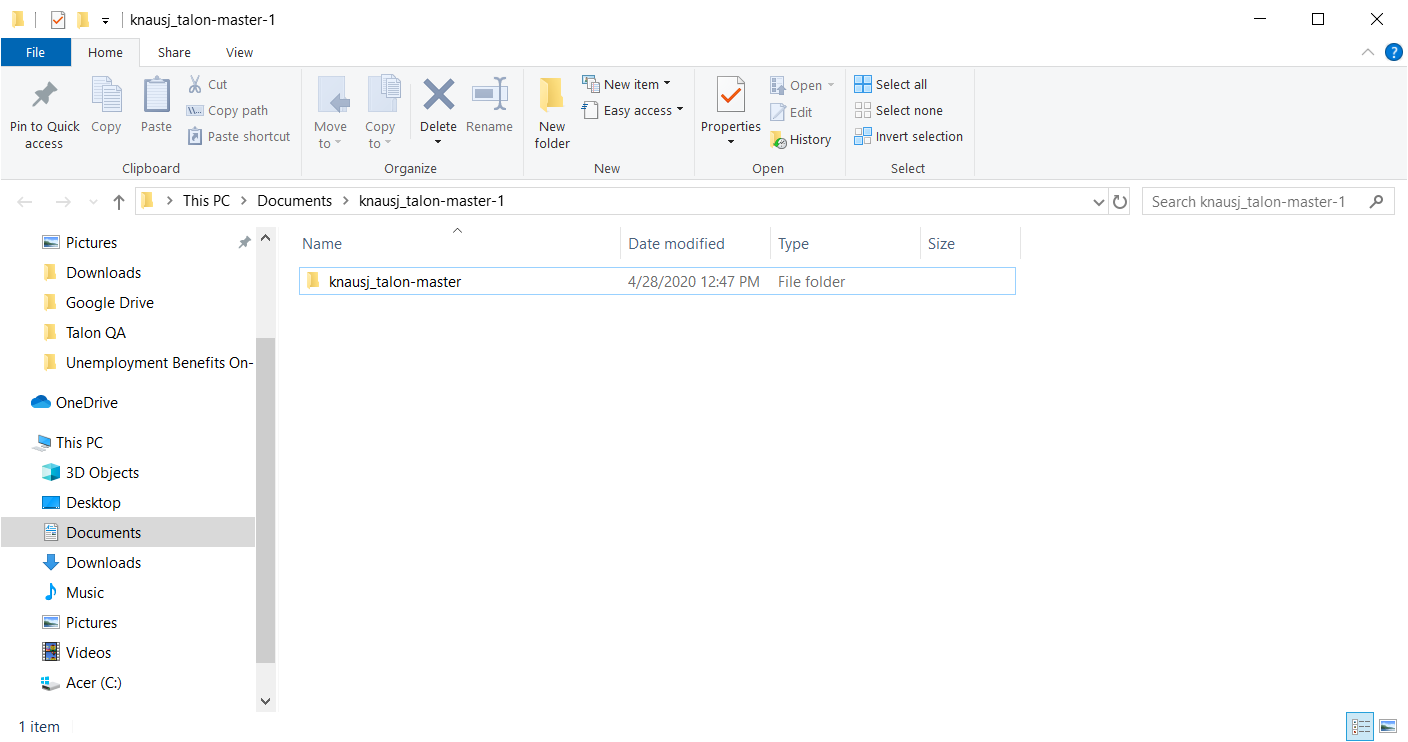Click Documents in address path
Viewport: 1408px width, 742px height.
(x=295, y=201)
